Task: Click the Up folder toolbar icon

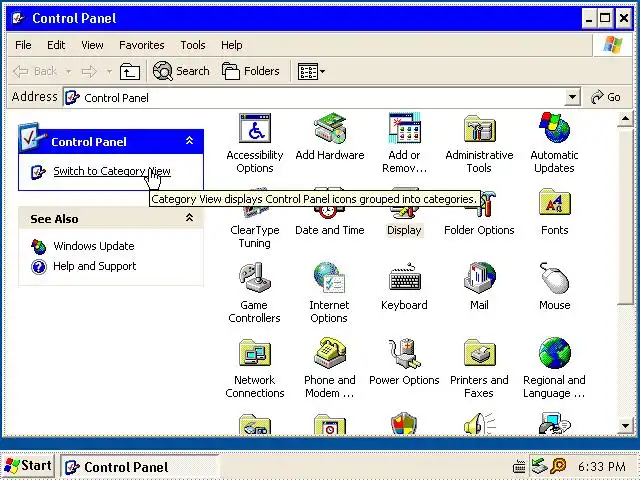Action: [x=129, y=71]
